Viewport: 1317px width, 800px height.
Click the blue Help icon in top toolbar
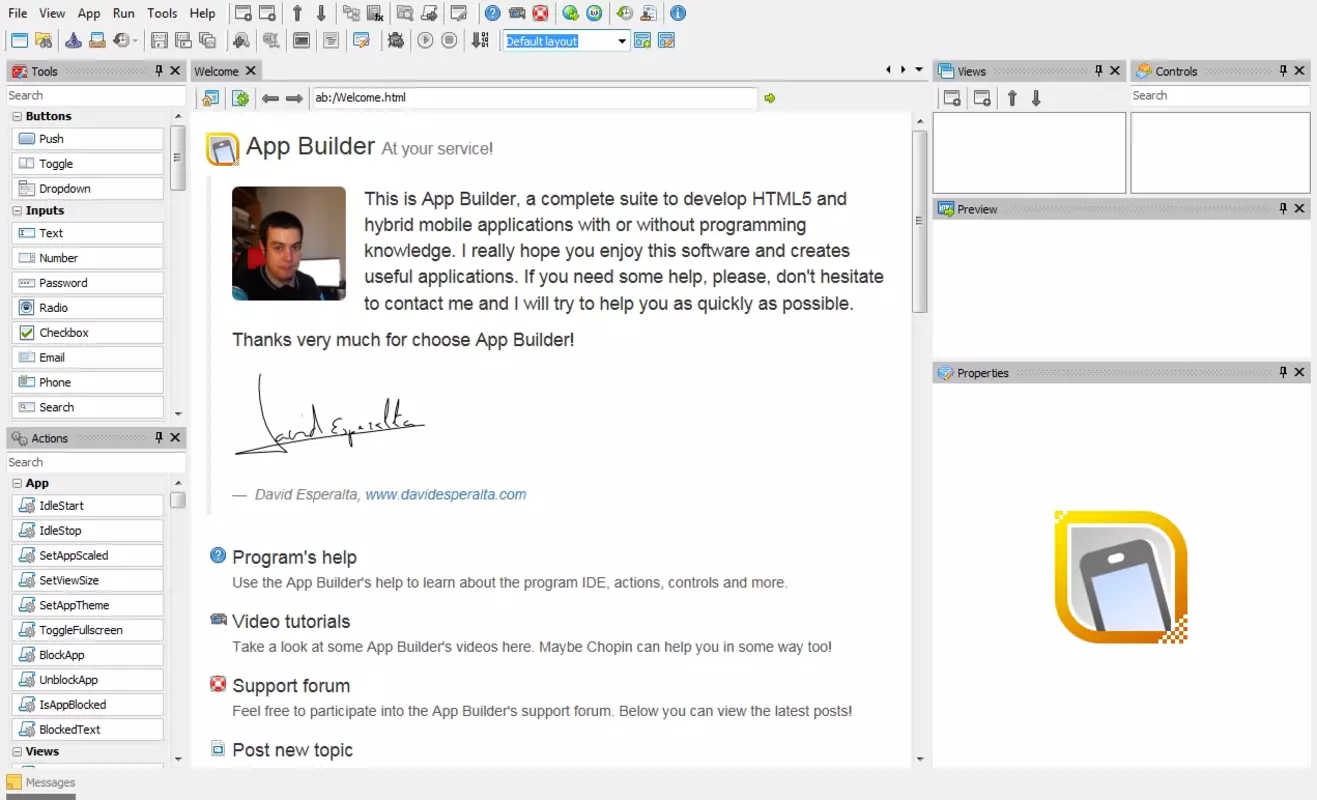click(493, 14)
